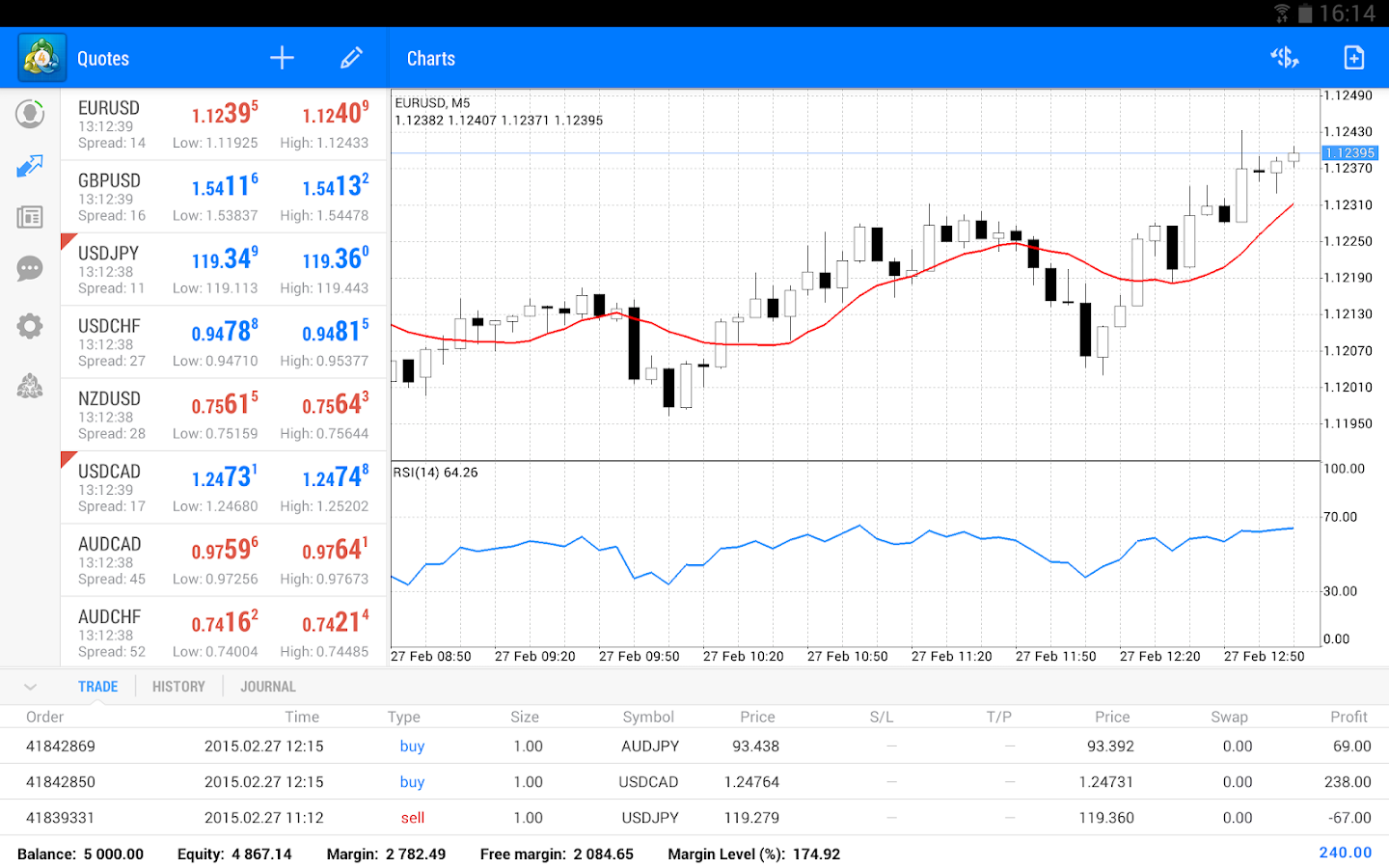Tap the RSI indicator sub-window
The image size is (1389, 868).
pyautogui.click(x=855, y=554)
